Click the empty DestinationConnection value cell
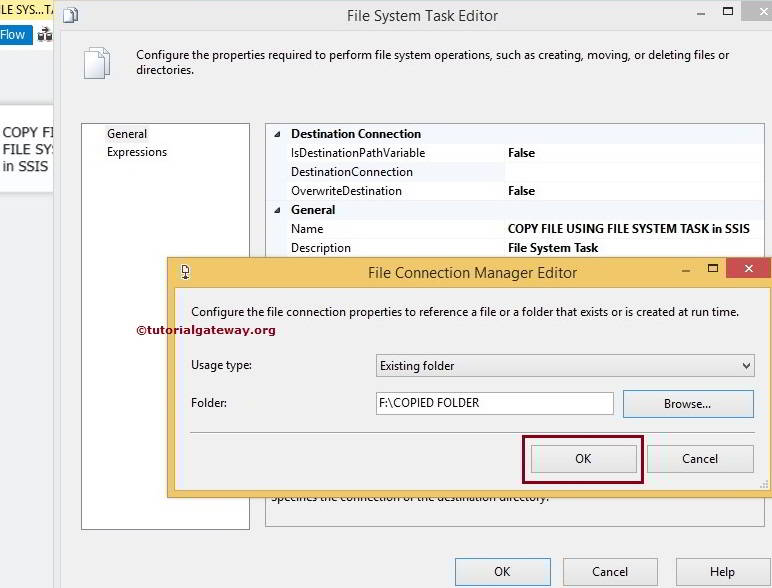Screen dimensions: 772x588 click(634, 172)
